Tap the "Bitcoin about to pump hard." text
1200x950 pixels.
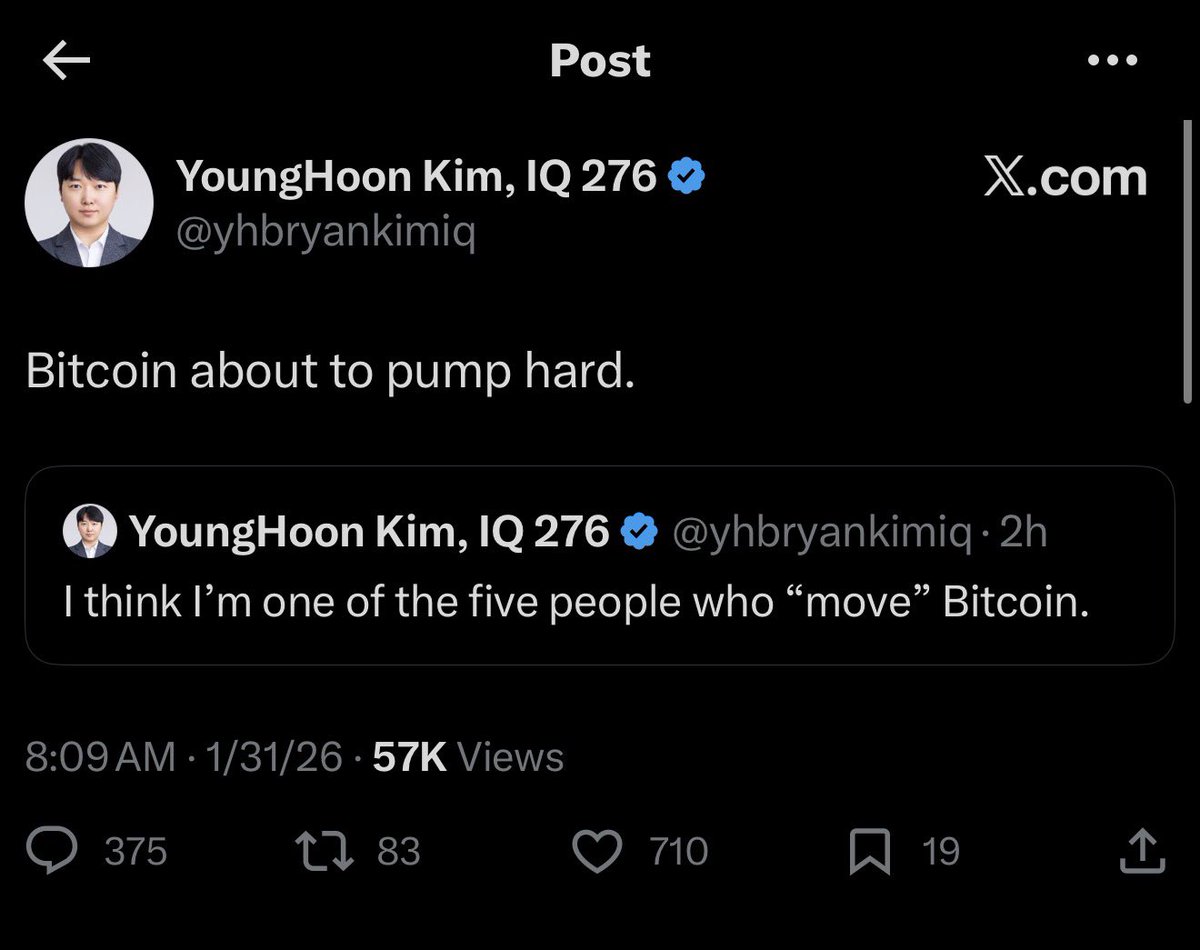330,372
